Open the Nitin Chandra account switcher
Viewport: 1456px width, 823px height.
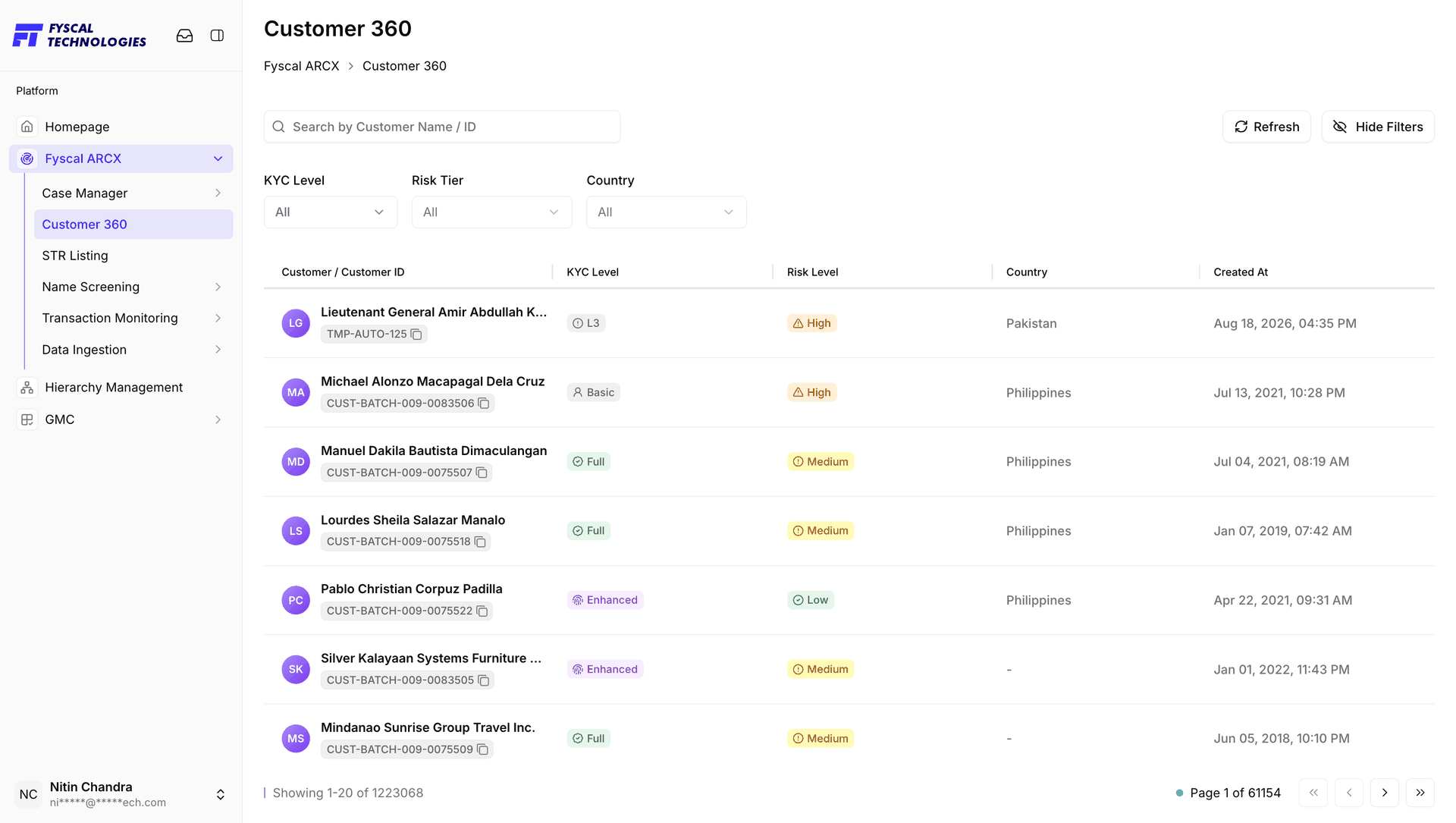[x=221, y=794]
